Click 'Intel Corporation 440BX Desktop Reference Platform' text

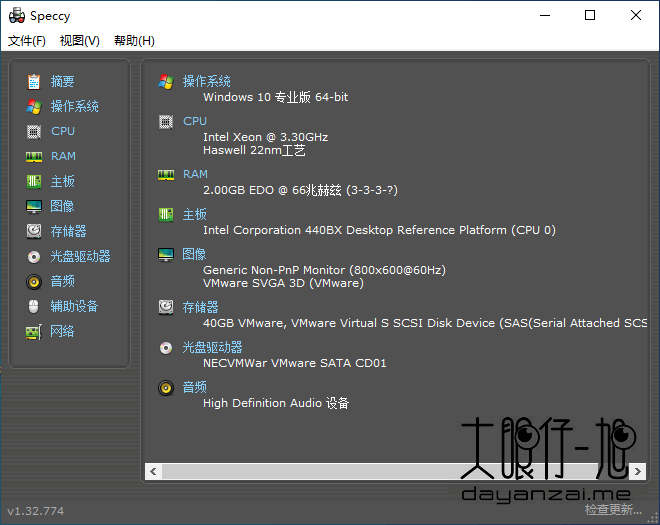pyautogui.click(x=355, y=230)
